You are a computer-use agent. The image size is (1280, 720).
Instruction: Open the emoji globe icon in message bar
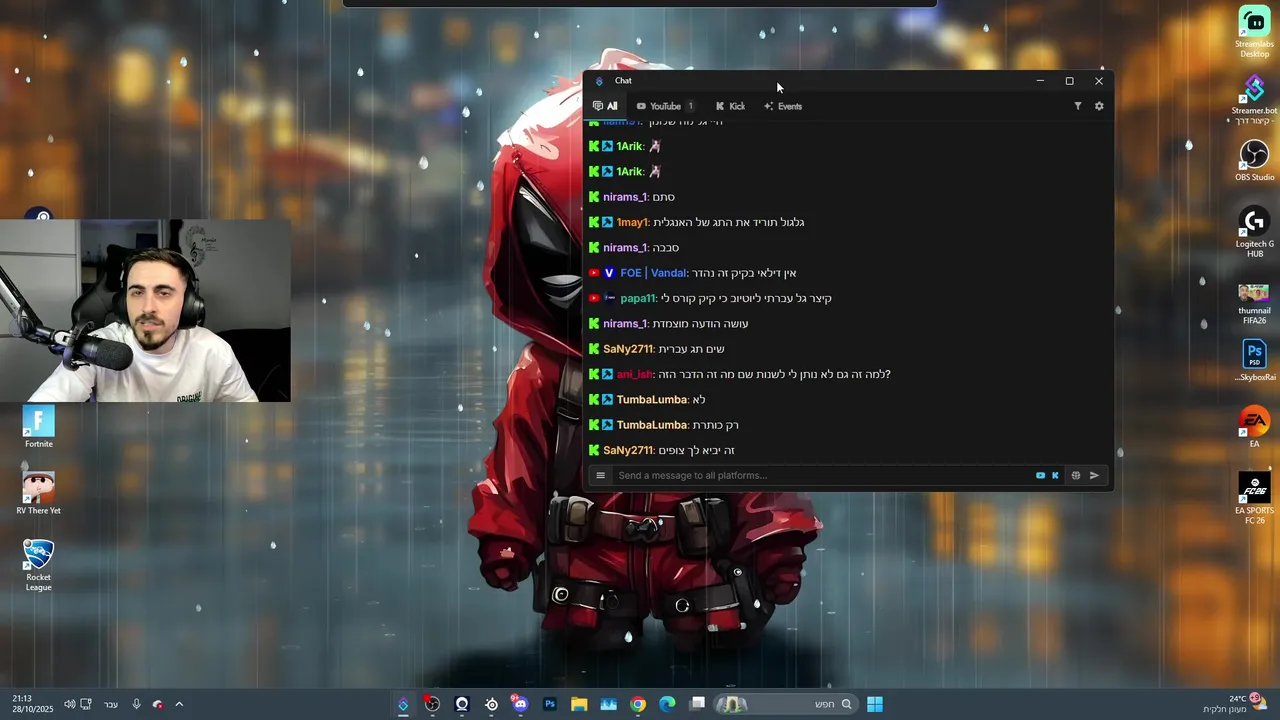pyautogui.click(x=1076, y=475)
